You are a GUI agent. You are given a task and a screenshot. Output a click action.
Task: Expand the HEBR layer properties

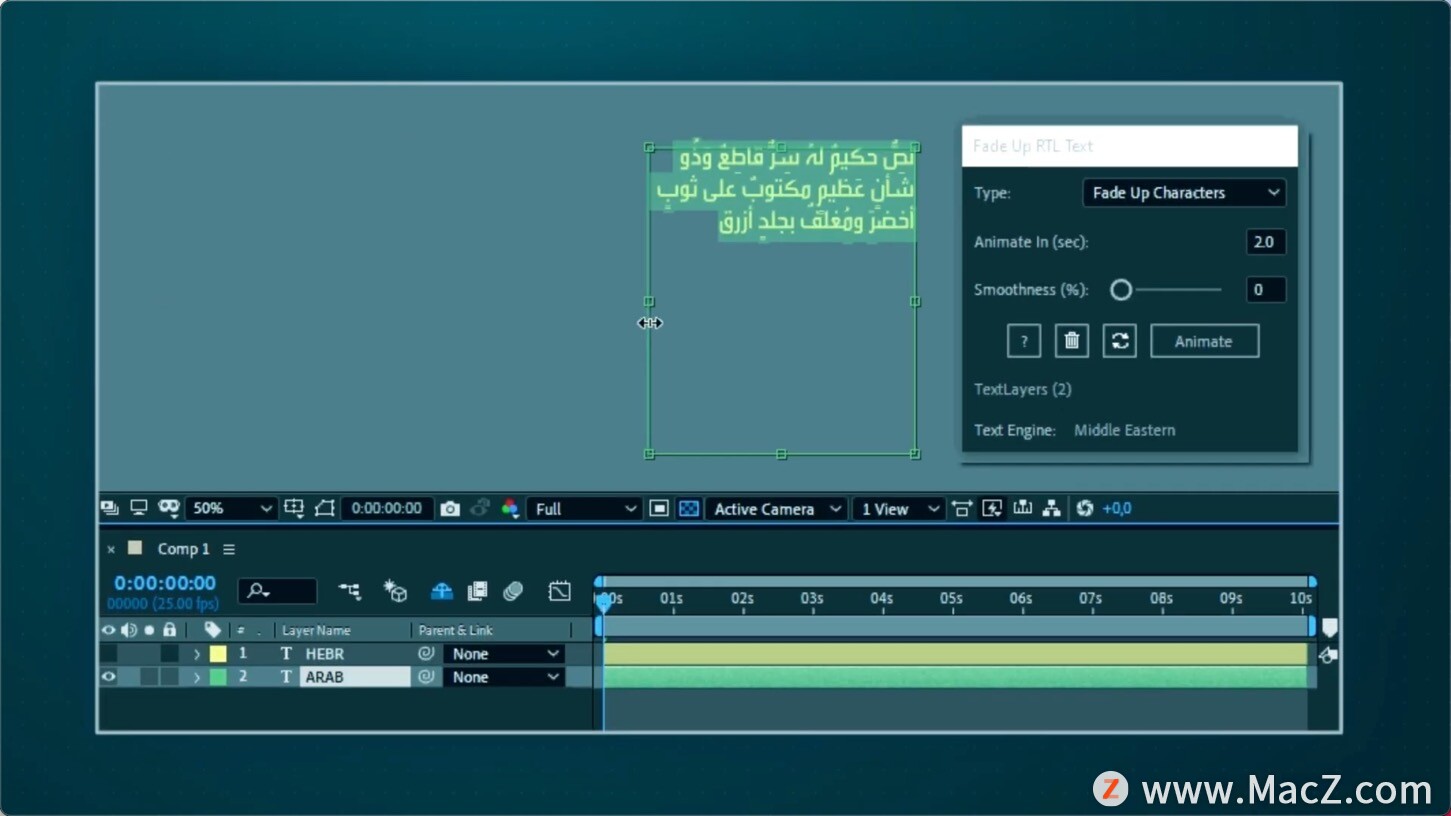pos(197,654)
